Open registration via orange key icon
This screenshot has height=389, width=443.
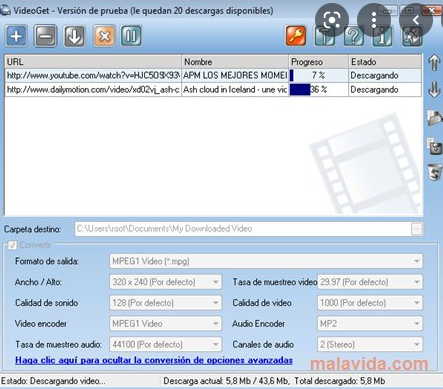pos(296,36)
